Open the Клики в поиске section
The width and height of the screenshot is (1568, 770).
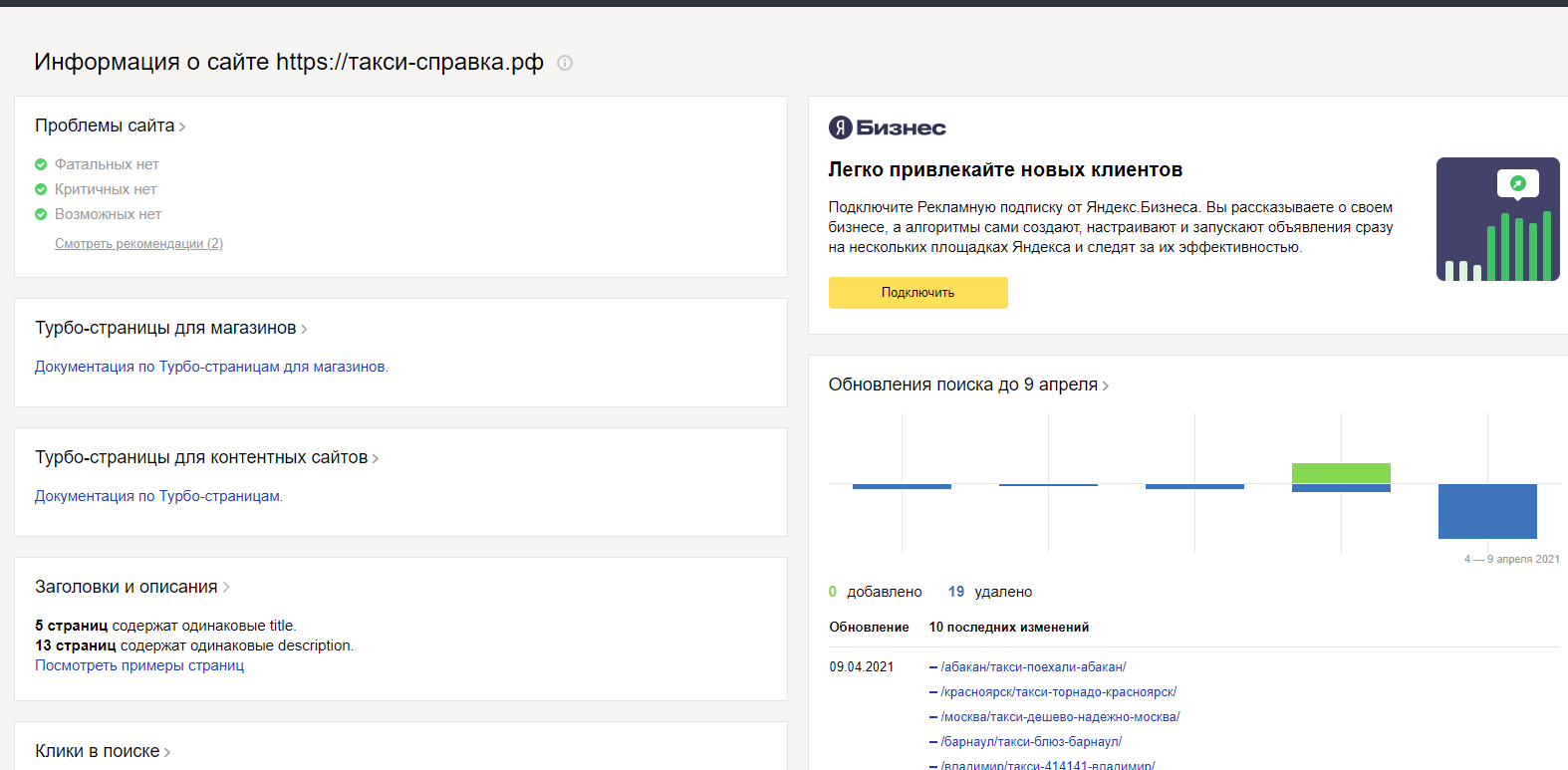point(104,751)
